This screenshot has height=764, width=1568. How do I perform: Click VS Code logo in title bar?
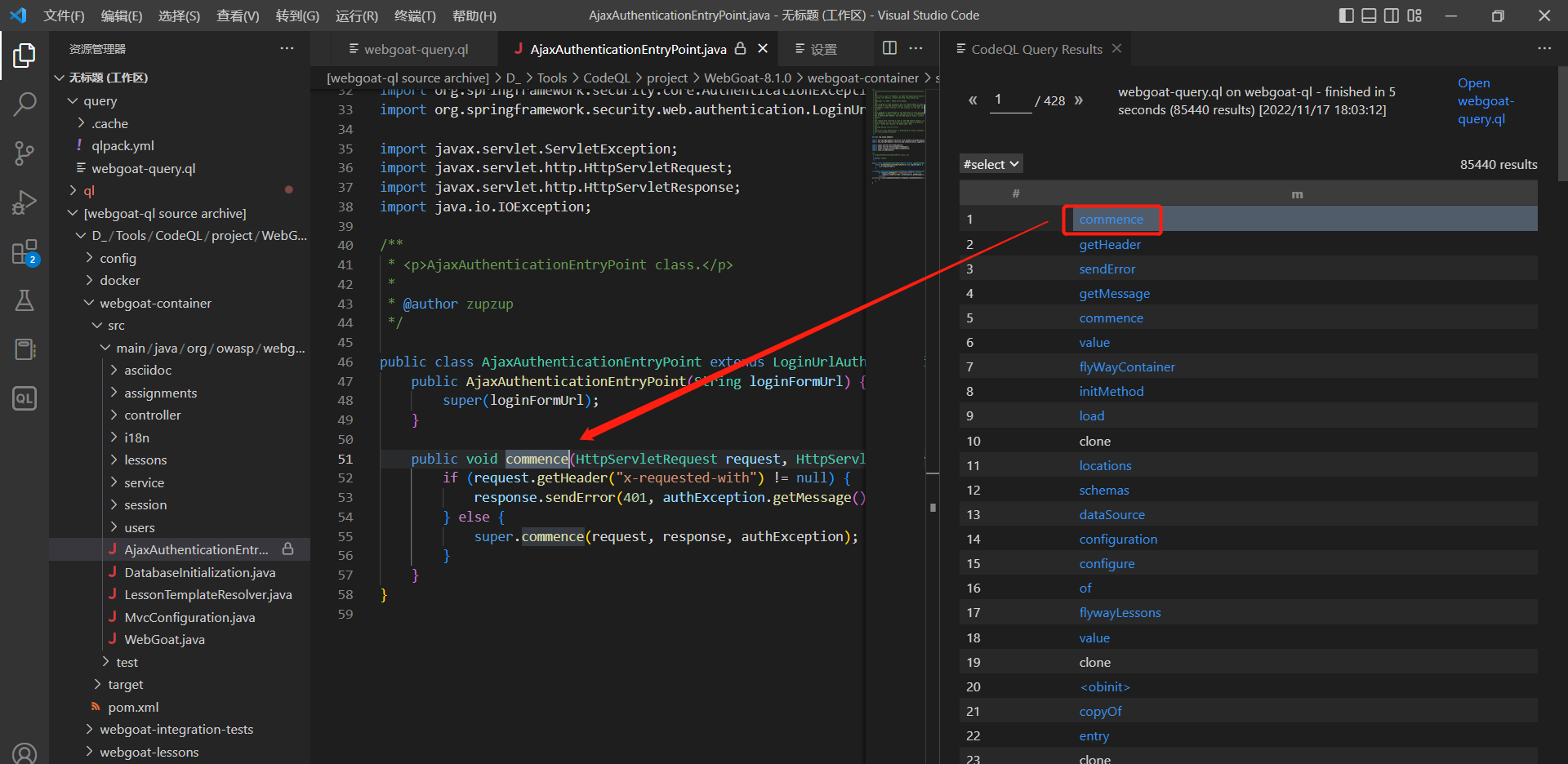click(x=18, y=16)
